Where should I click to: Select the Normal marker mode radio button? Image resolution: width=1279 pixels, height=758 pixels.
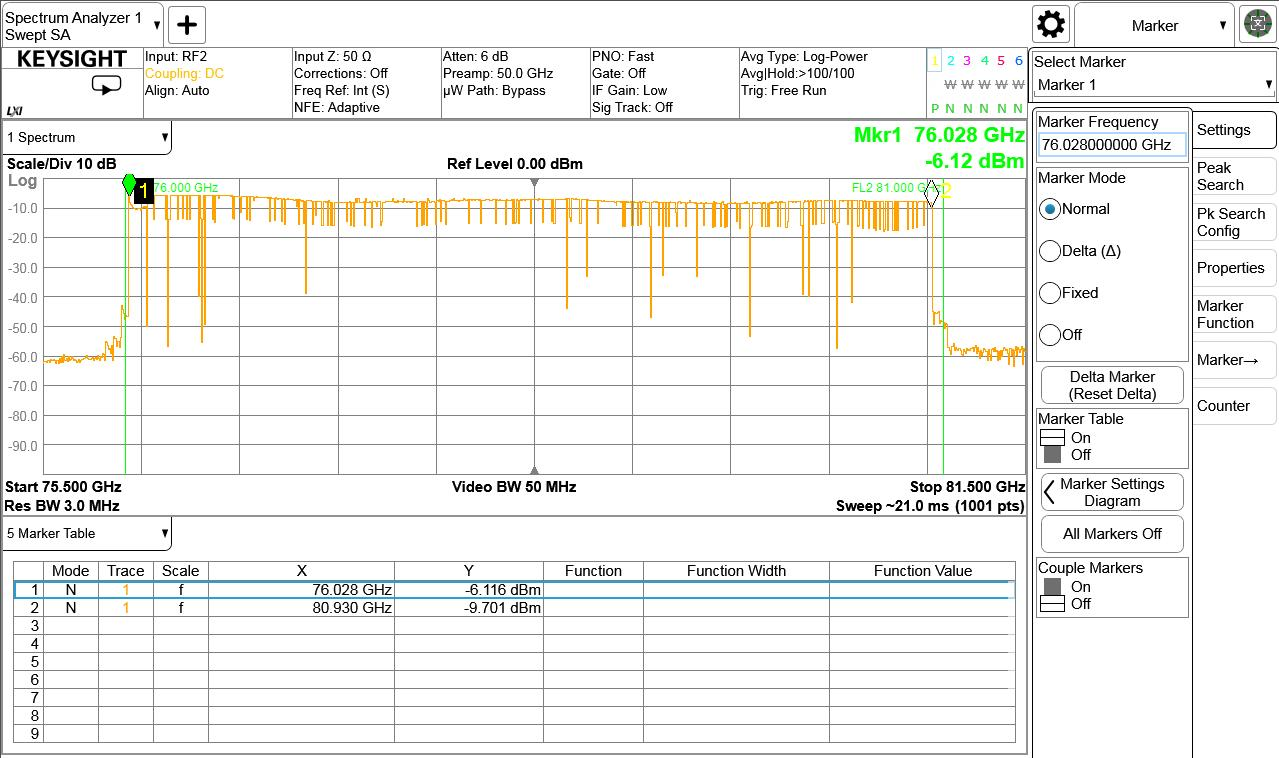[x=1050, y=209]
